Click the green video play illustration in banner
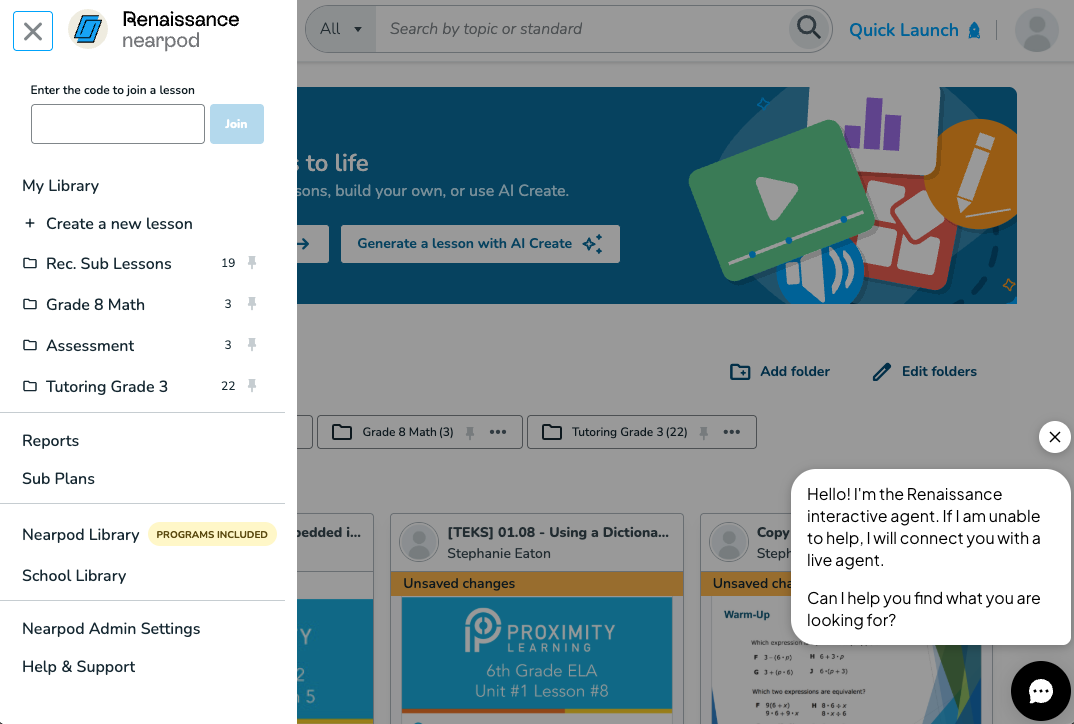The image size is (1074, 724). point(781,201)
